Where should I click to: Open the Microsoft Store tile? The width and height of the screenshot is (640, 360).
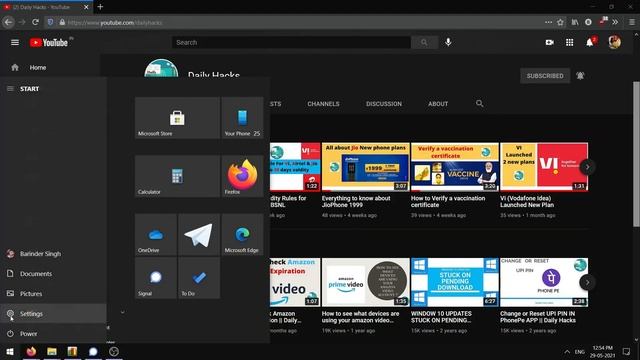tap(177, 118)
